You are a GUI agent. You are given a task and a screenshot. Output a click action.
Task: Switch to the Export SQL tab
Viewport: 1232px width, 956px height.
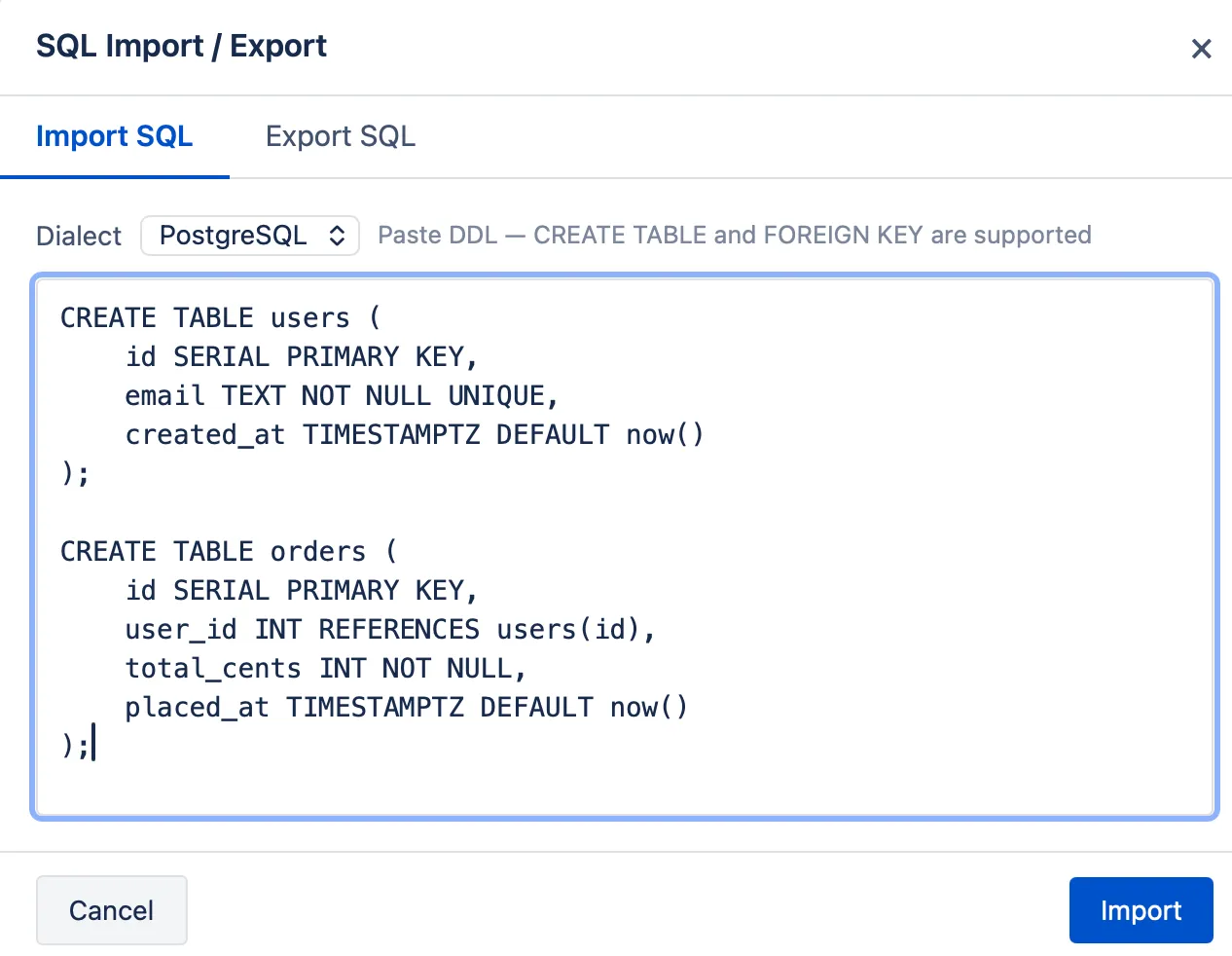(340, 136)
